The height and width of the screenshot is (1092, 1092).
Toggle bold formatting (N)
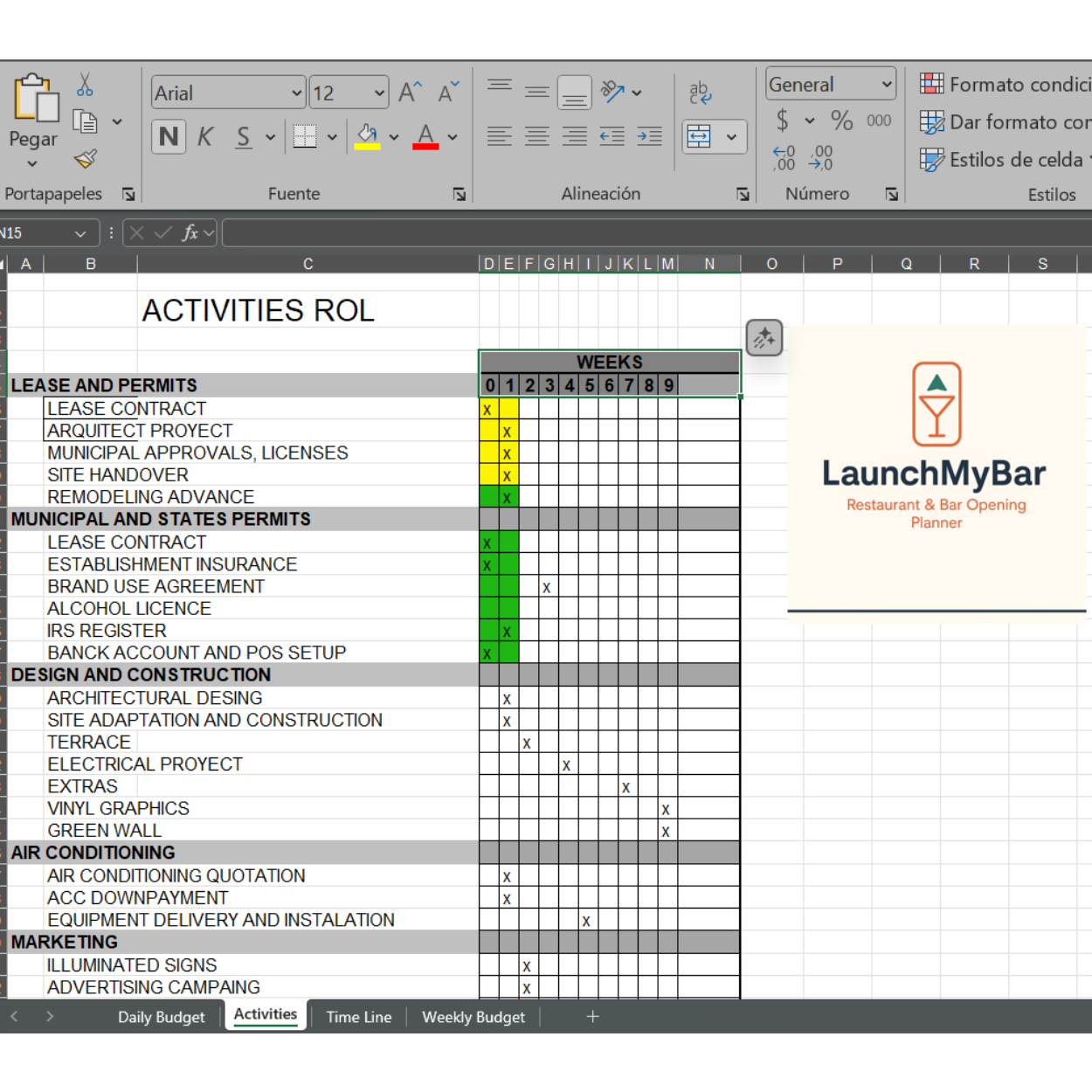click(169, 137)
